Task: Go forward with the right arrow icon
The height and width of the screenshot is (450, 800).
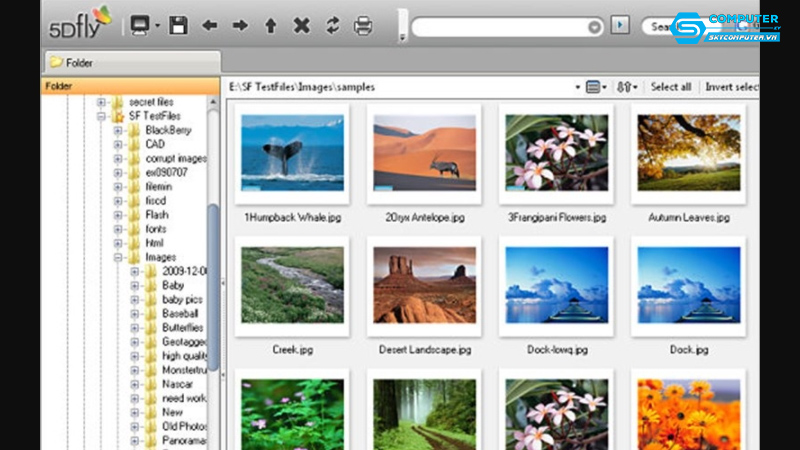Action: tap(240, 25)
